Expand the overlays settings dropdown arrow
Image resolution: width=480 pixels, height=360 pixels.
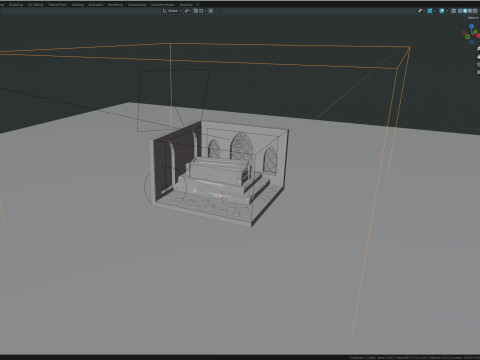pyautogui.click(x=447, y=11)
